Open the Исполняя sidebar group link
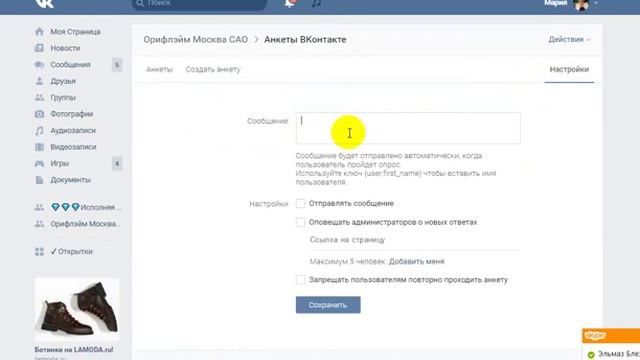The height and width of the screenshot is (360, 640). [x=86, y=207]
